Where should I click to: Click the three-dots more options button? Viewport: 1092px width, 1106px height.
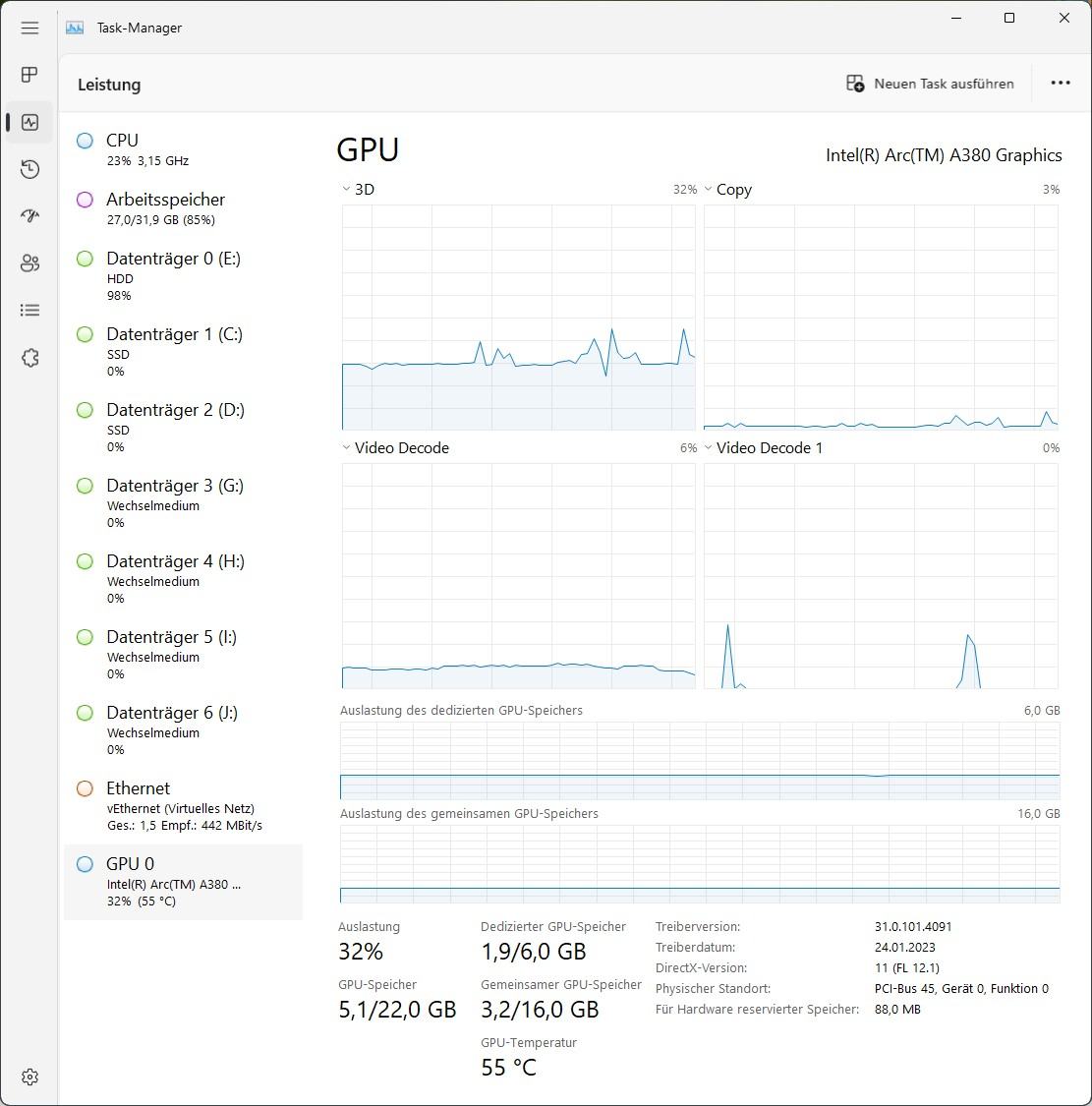(1060, 84)
